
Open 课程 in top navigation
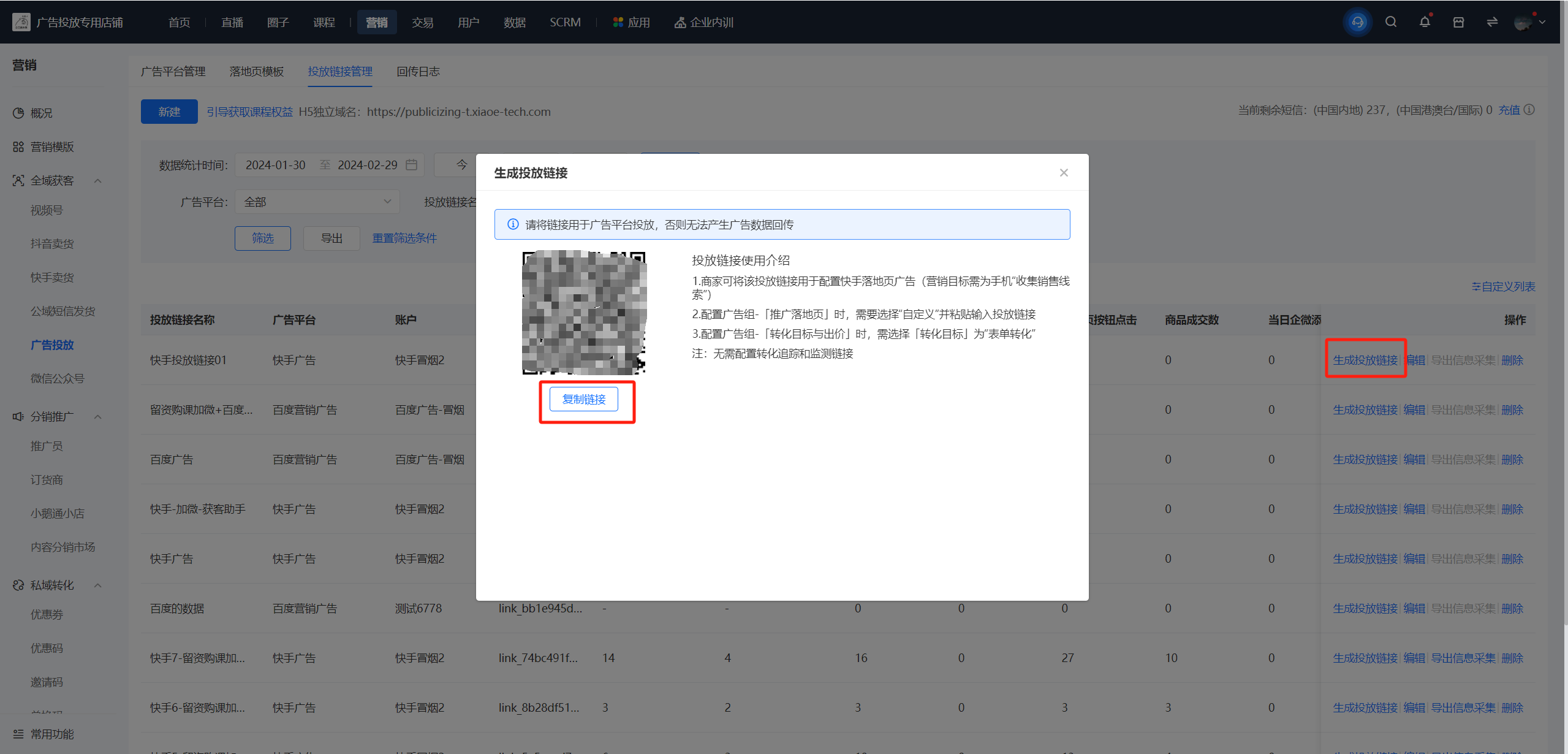click(324, 22)
